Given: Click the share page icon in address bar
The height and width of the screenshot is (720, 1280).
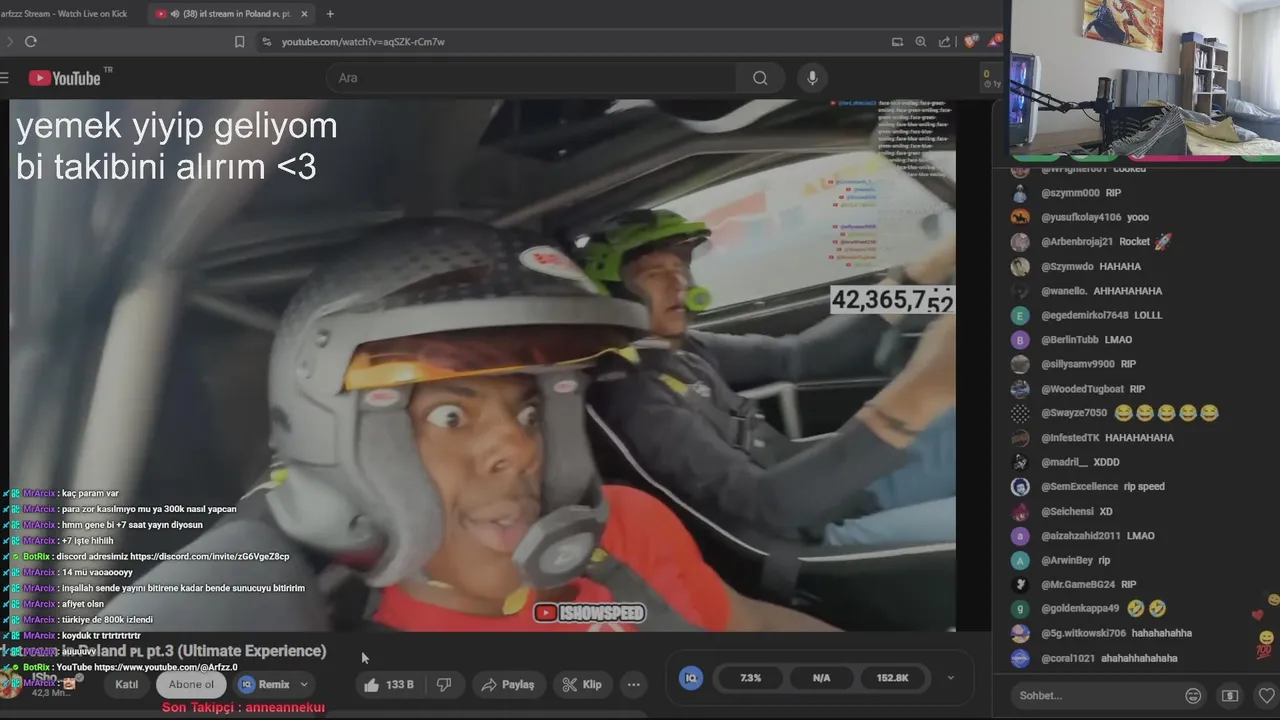Looking at the screenshot, I should [945, 41].
